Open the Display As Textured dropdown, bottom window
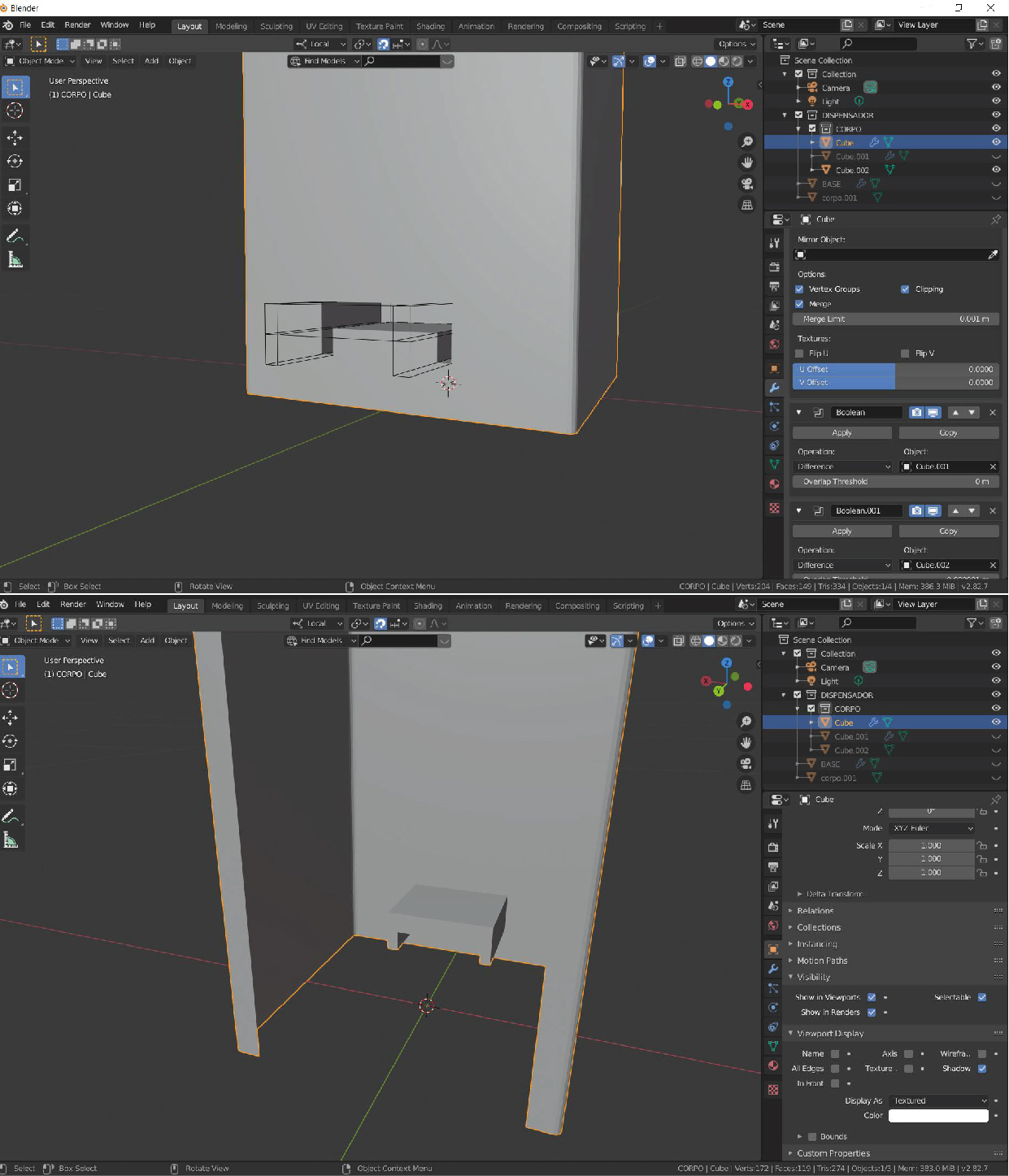1009x1176 pixels. pyautogui.click(x=938, y=1101)
